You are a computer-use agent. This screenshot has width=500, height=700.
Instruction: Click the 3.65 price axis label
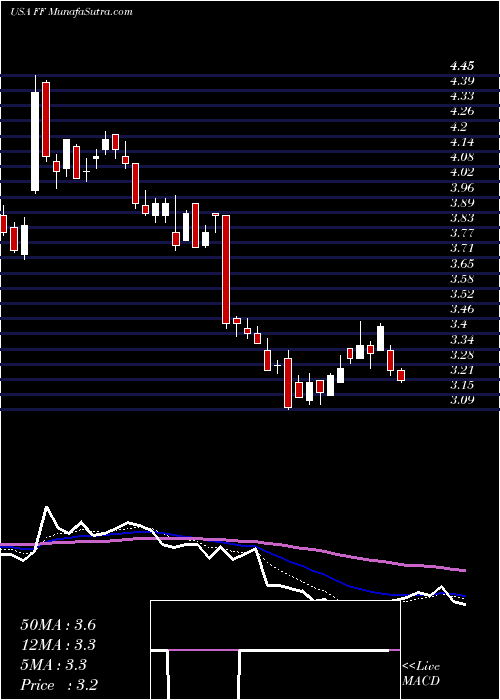point(462,264)
